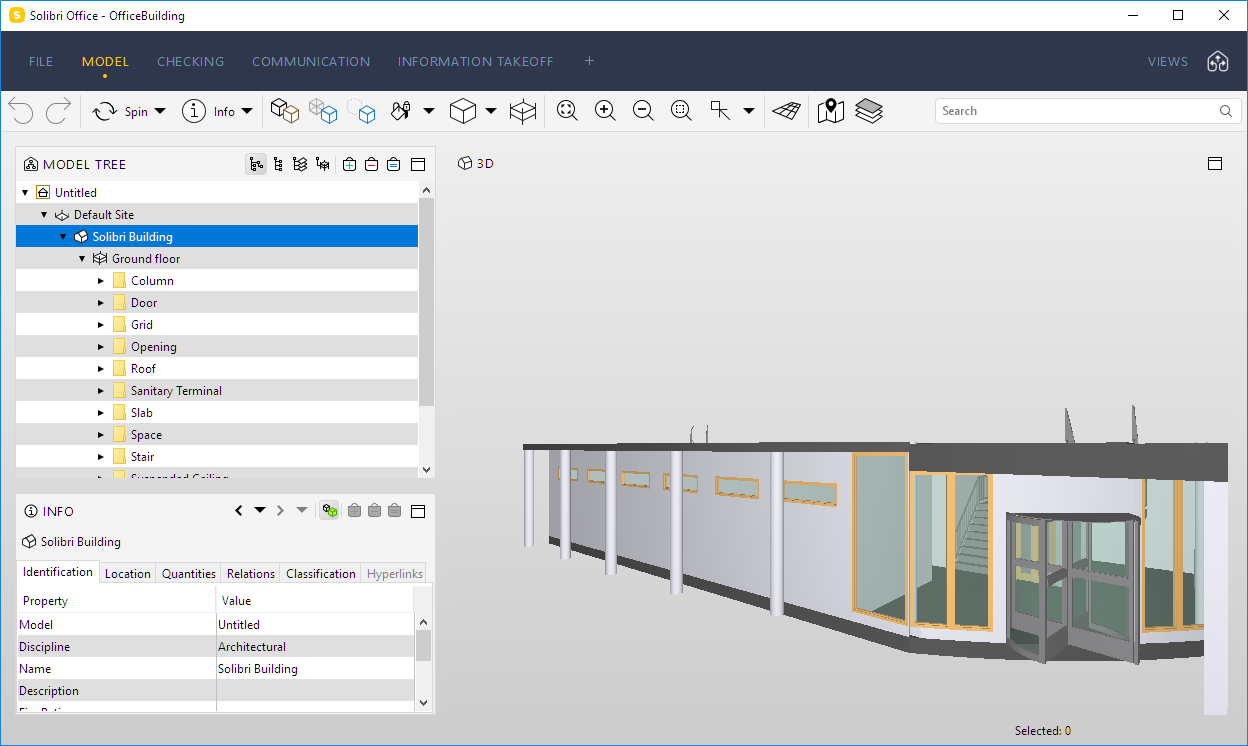Click the Undo arrow button
Viewport: 1248px width, 746px height.
pos(20,111)
